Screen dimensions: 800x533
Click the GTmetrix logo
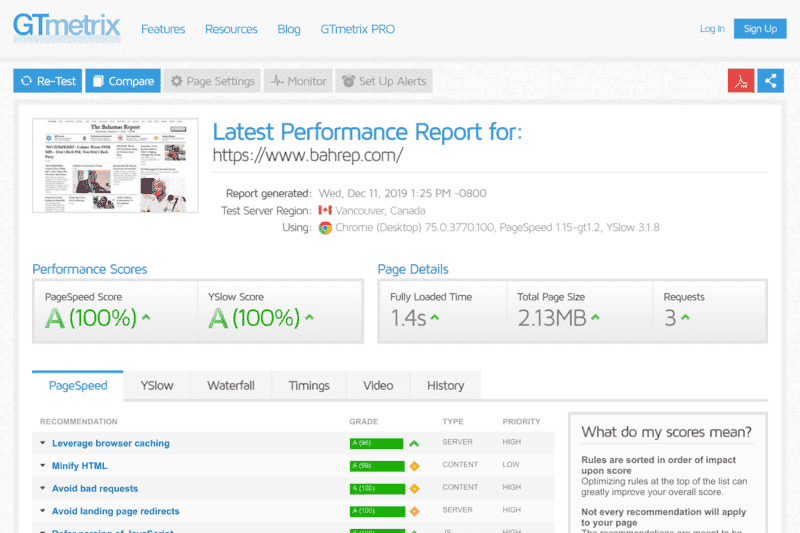click(x=67, y=27)
